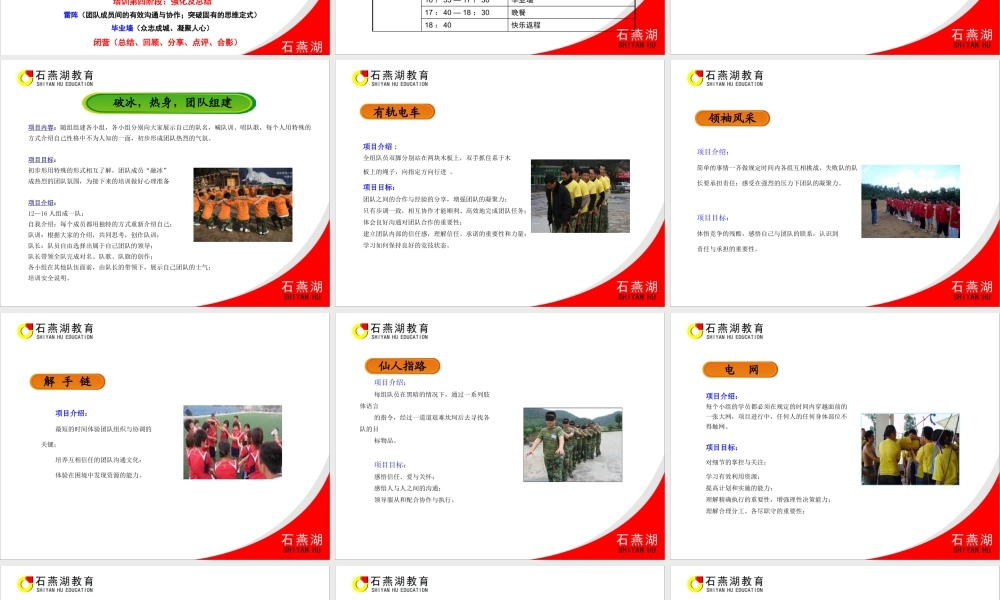The width and height of the screenshot is (1000, 600).
Task: Click the photo in the 领袖风采 slide
Action: pyautogui.click(x=910, y=201)
